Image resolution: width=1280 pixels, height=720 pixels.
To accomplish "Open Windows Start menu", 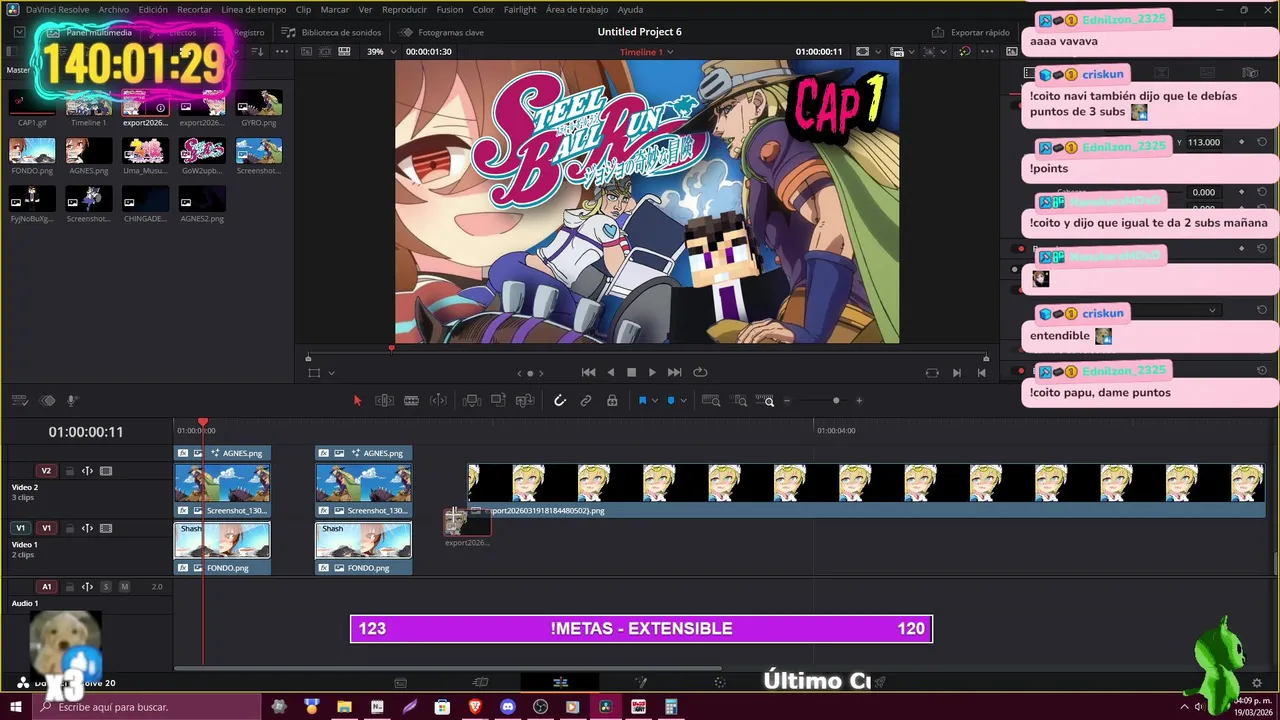I will 16,707.
